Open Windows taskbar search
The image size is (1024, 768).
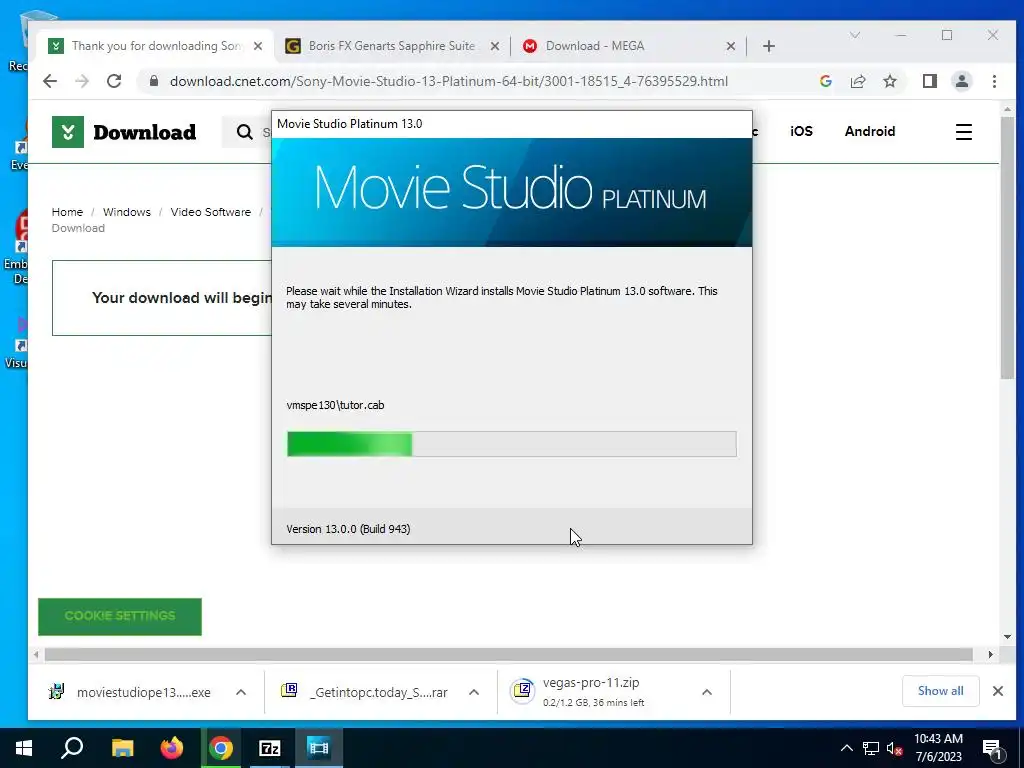coord(72,748)
